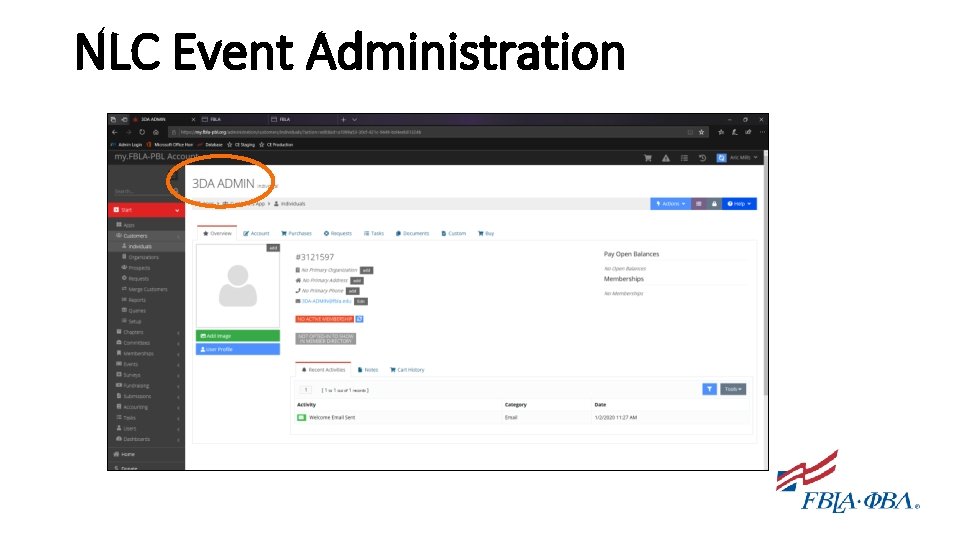Click add next to No Primary Organization
This screenshot has height=540, width=960.
coord(366,270)
